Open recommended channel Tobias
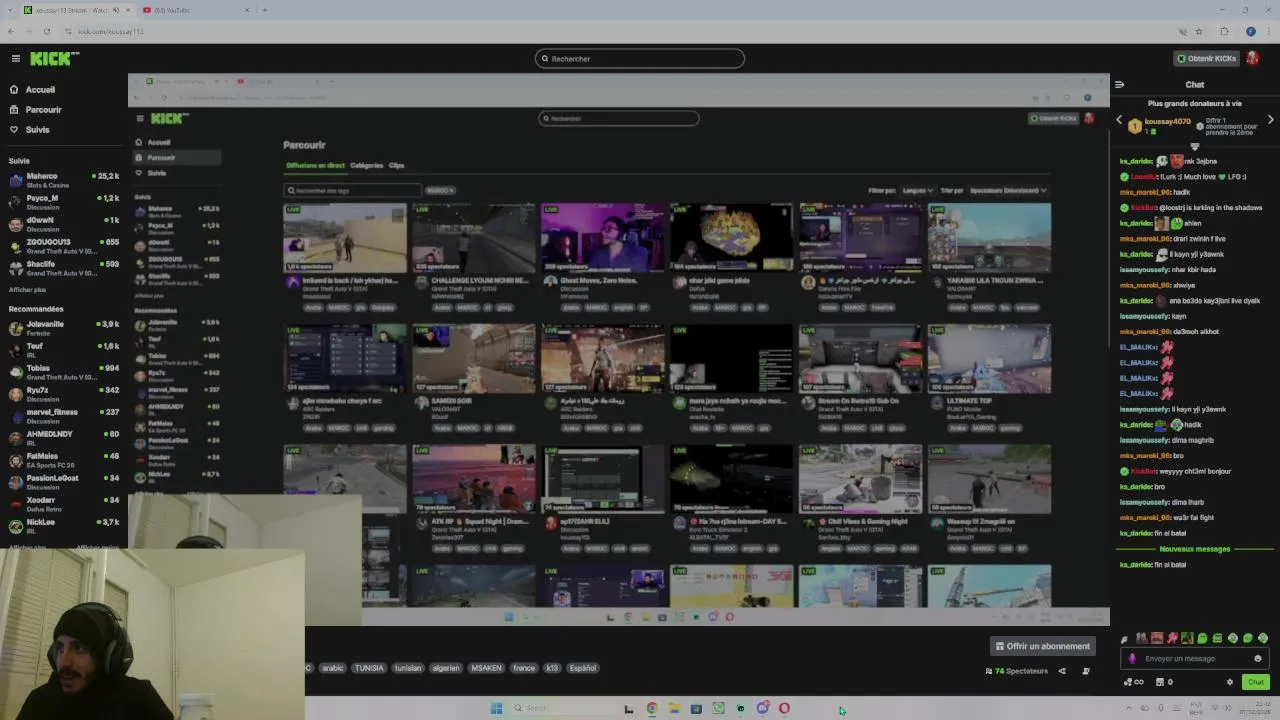Viewport: 1280px width, 720px height. tap(64, 372)
